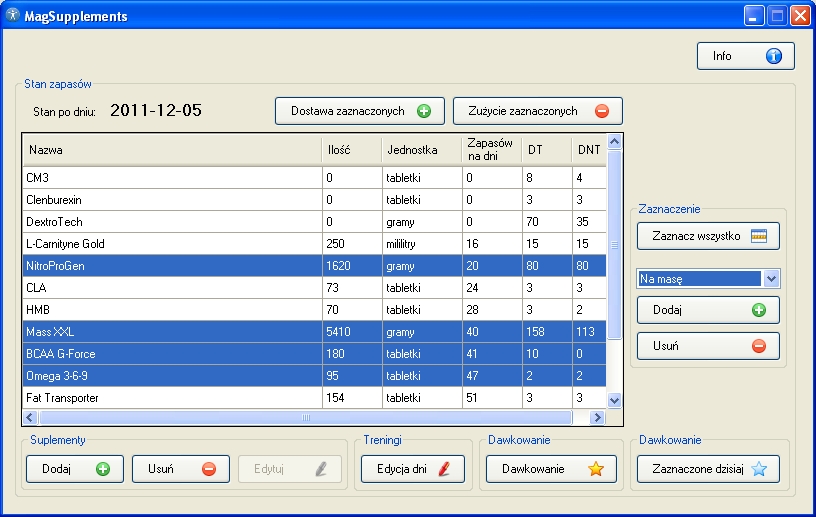Image resolution: width=816 pixels, height=517 pixels.
Task: Click the blue info icon
Action: [x=773, y=56]
